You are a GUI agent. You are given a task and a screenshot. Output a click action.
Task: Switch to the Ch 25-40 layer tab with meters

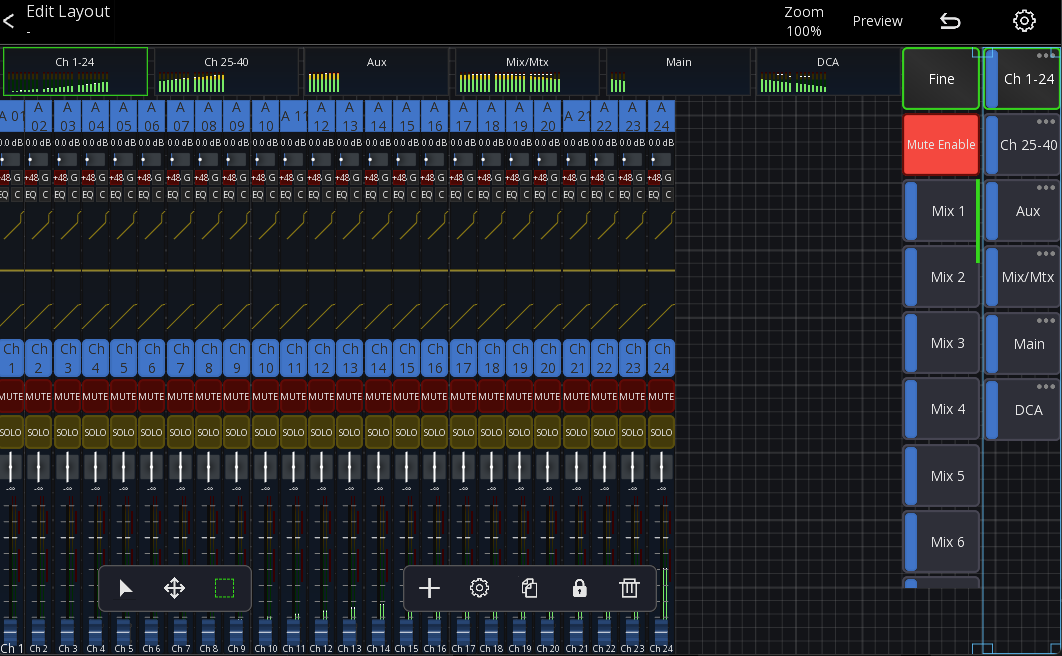tap(226, 72)
